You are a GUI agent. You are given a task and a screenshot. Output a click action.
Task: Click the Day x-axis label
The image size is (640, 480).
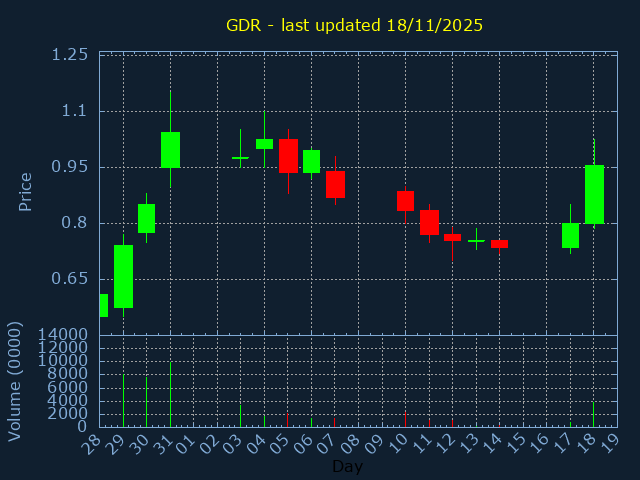pyautogui.click(x=347, y=466)
